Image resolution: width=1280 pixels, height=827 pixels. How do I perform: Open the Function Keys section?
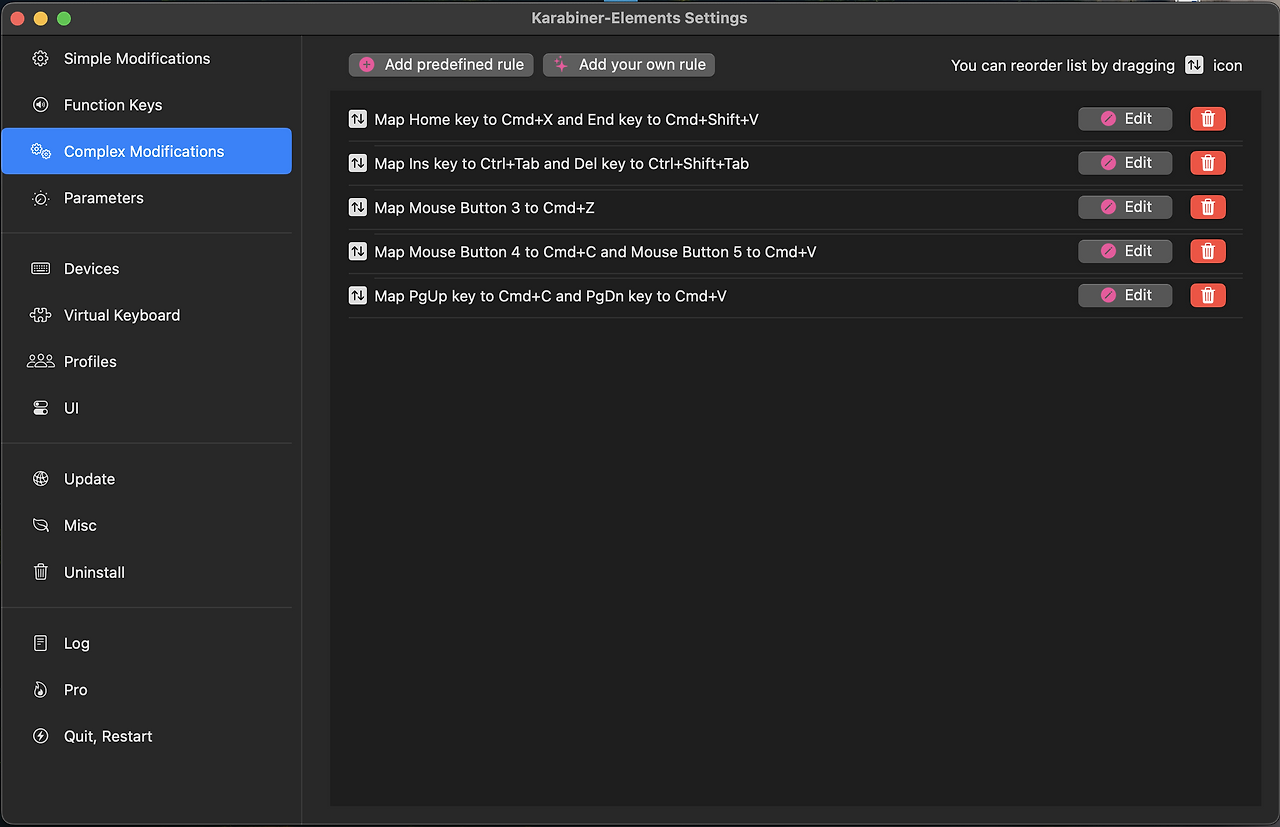147,105
